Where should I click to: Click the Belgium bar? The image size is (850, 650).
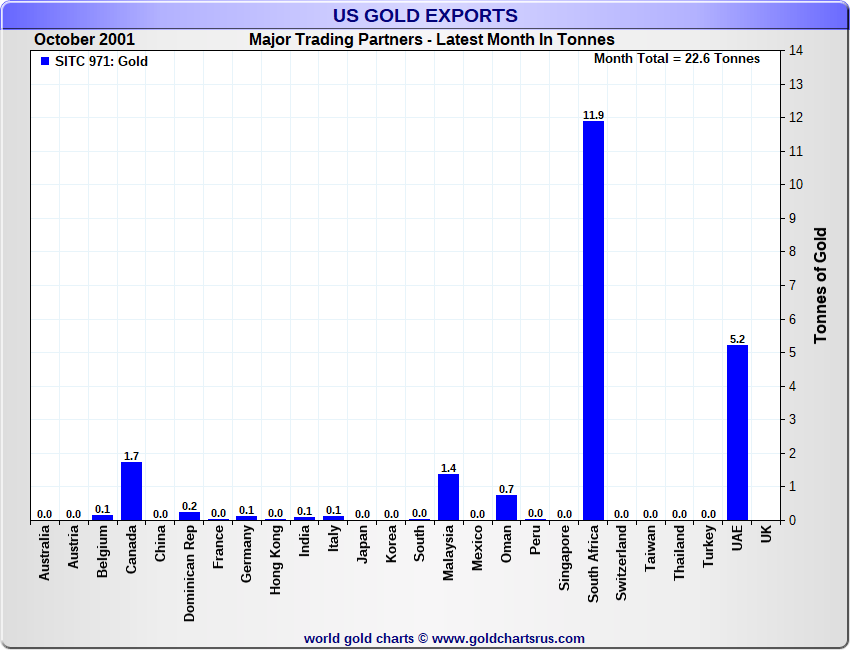(x=102, y=518)
